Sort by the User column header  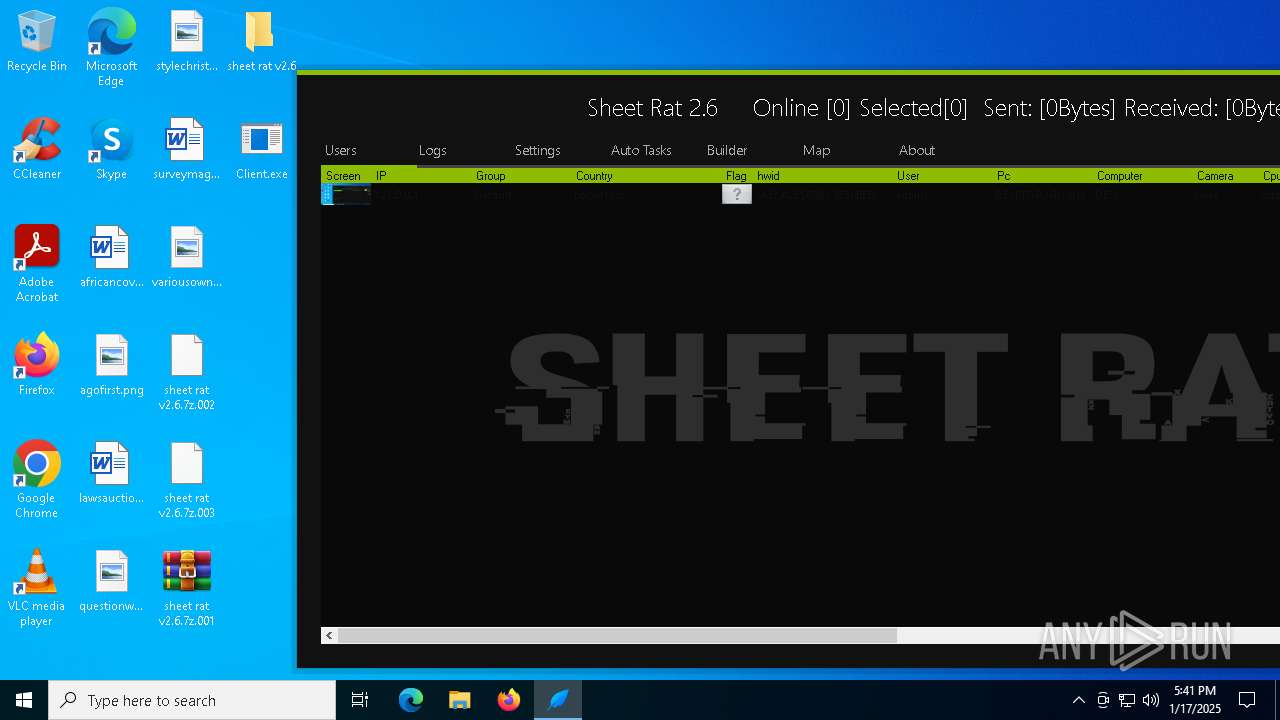point(943,176)
